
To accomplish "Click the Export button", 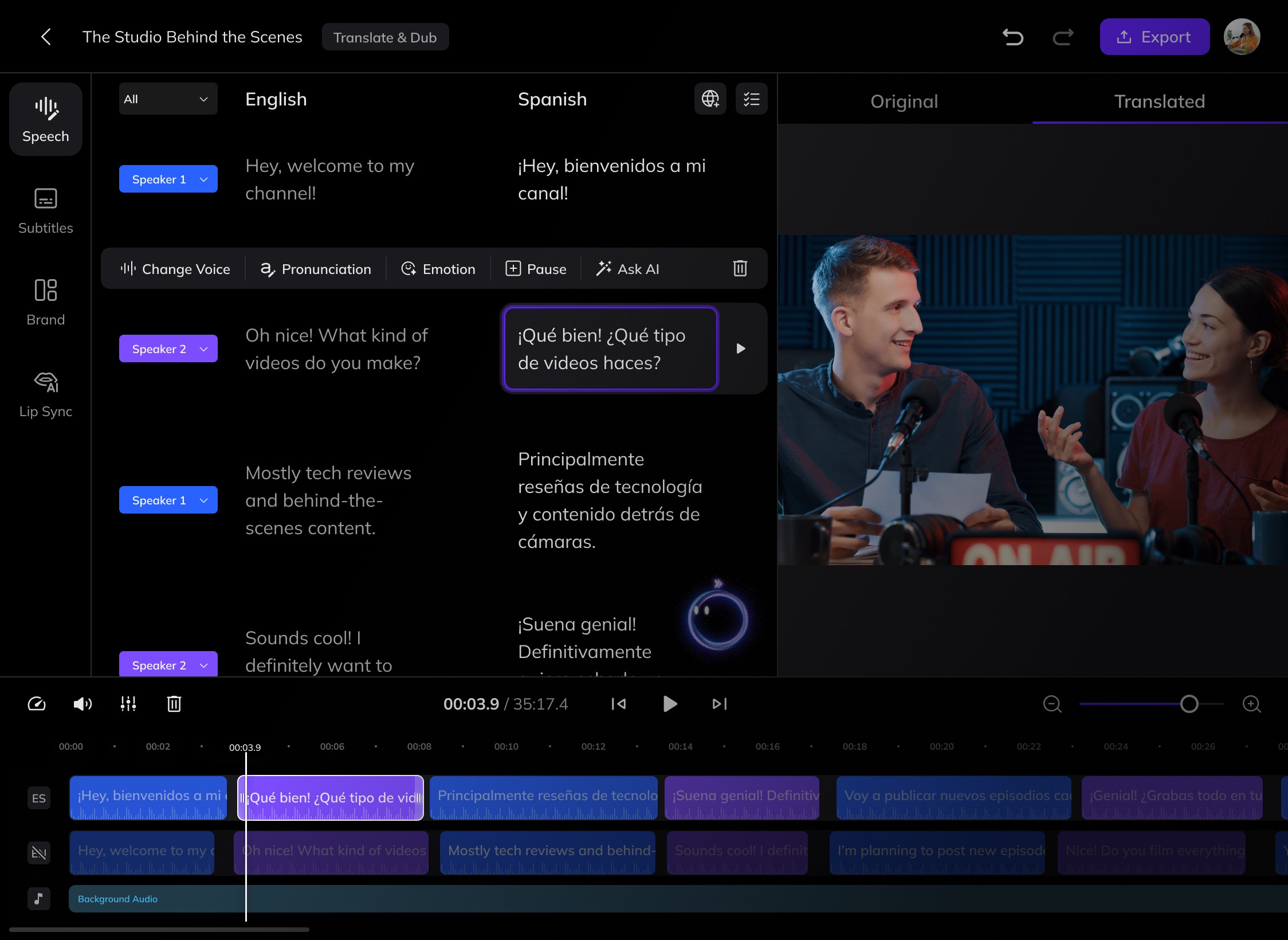I will (1154, 37).
